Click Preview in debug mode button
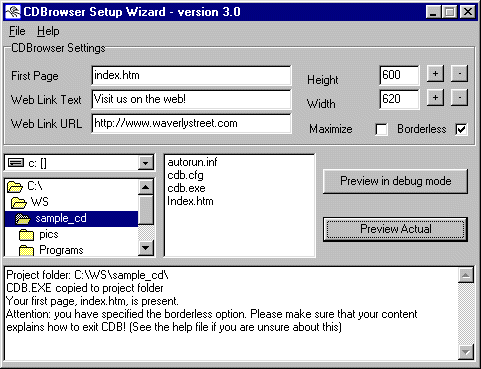 pos(396,181)
